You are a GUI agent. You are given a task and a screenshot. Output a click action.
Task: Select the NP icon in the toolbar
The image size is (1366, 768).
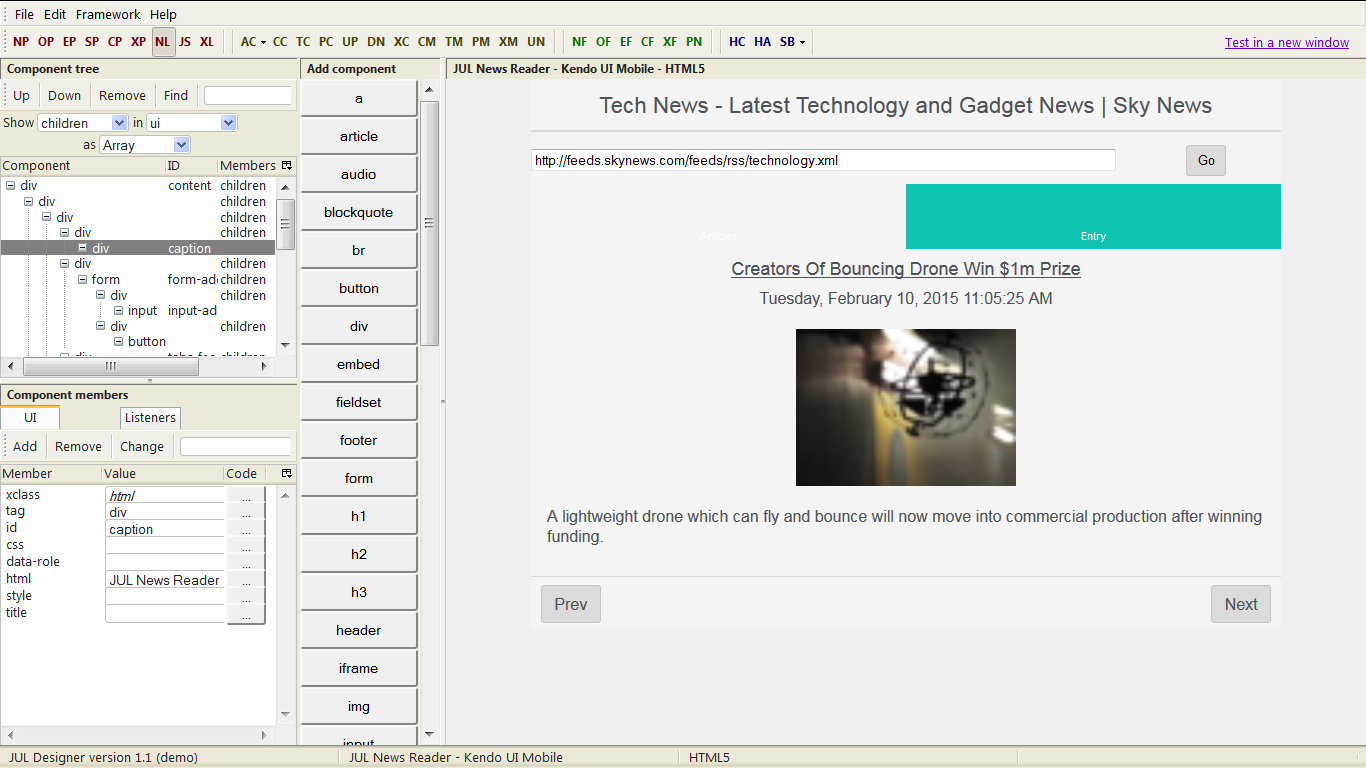tap(21, 42)
